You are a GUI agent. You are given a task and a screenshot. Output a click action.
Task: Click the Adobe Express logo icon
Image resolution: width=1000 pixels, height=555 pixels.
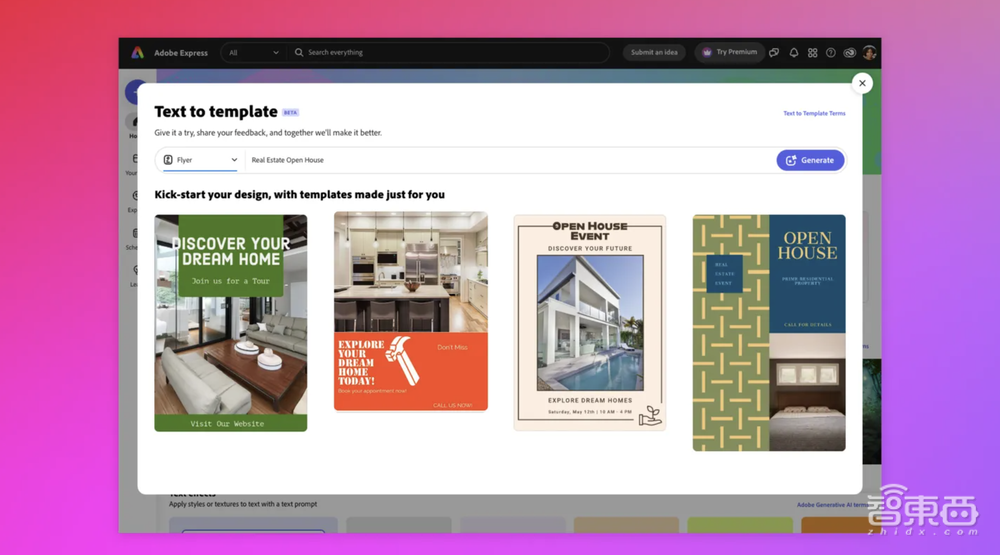[x=138, y=53]
